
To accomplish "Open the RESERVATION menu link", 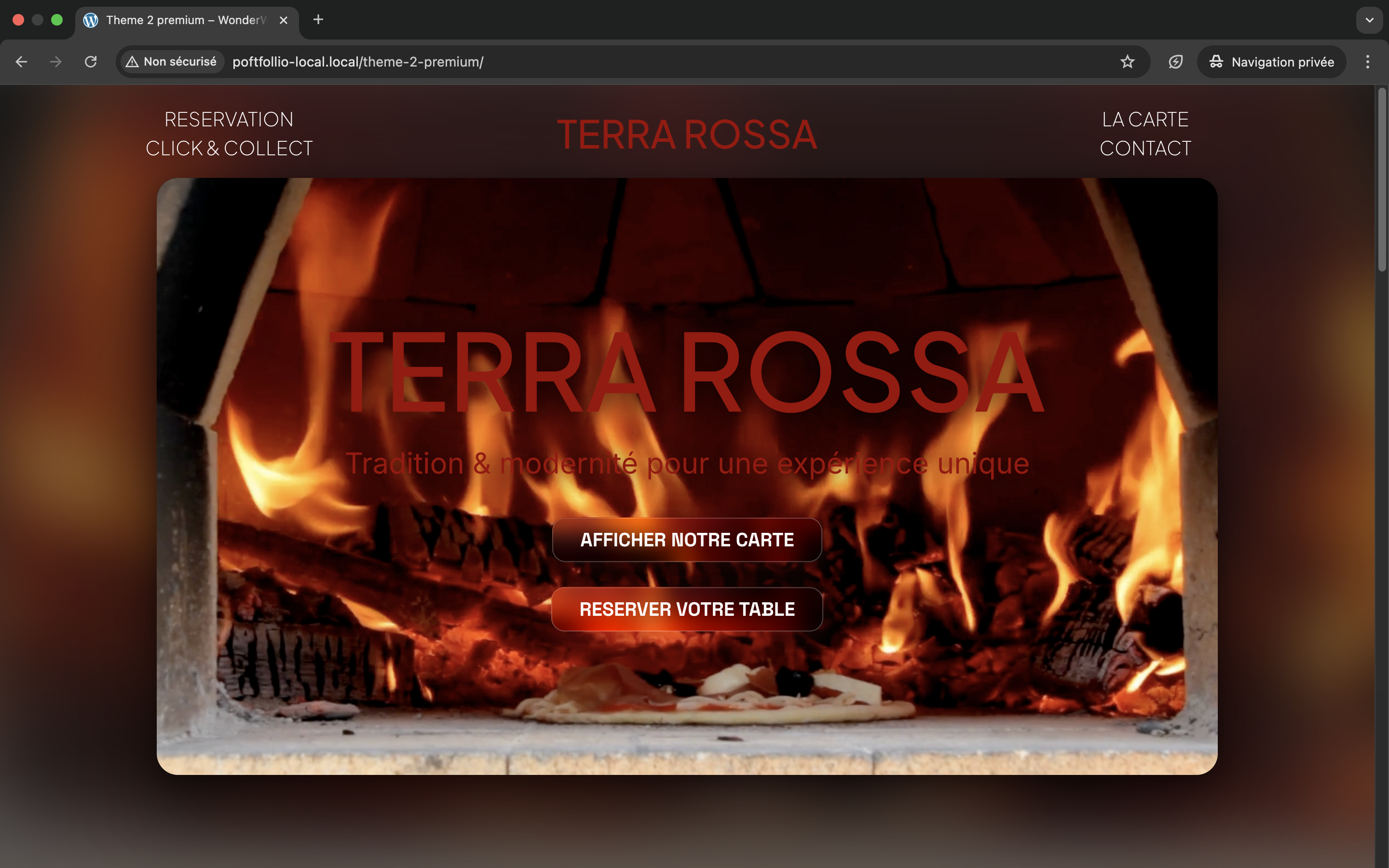I will (x=229, y=120).
